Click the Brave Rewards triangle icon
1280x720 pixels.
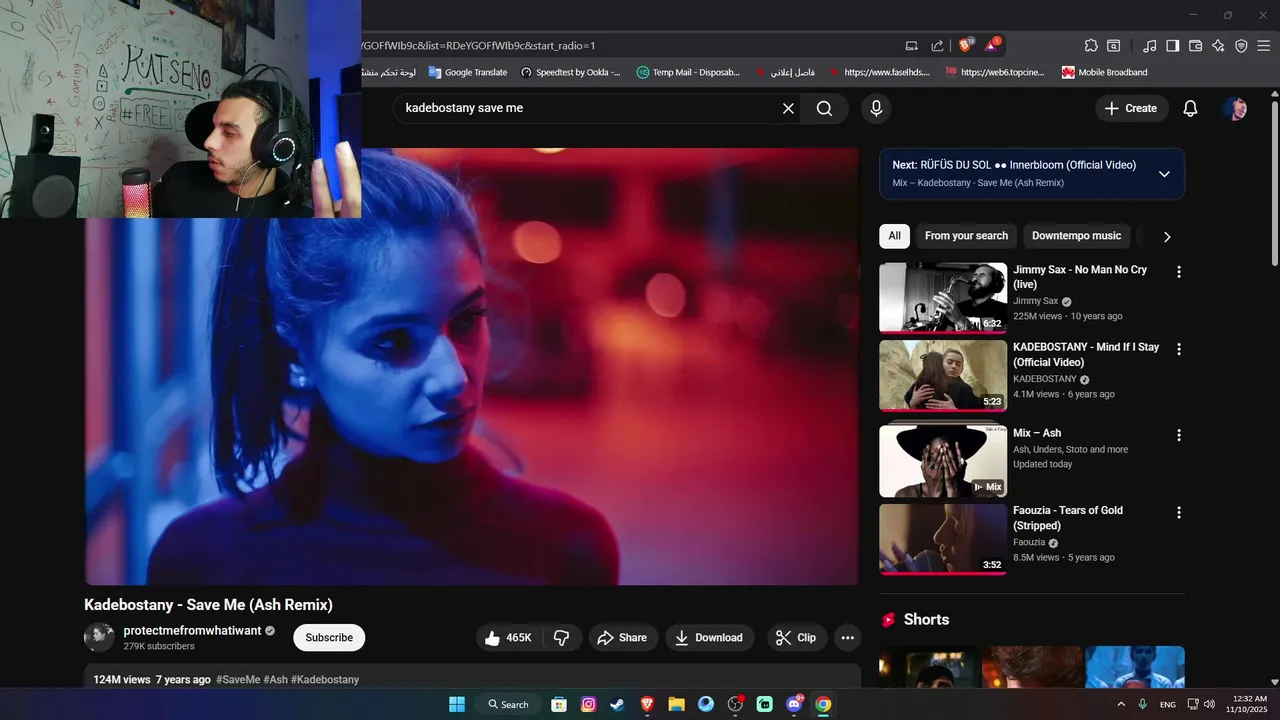click(x=992, y=45)
